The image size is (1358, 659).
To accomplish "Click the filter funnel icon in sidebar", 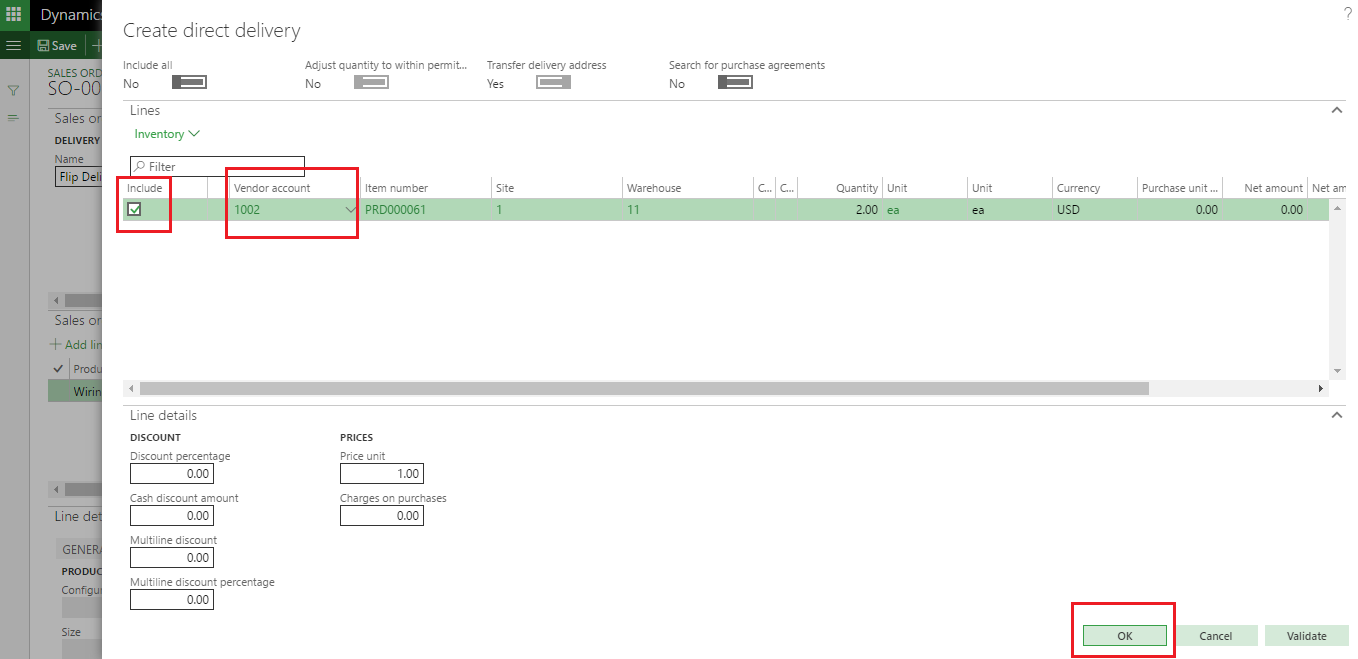I will (x=14, y=91).
